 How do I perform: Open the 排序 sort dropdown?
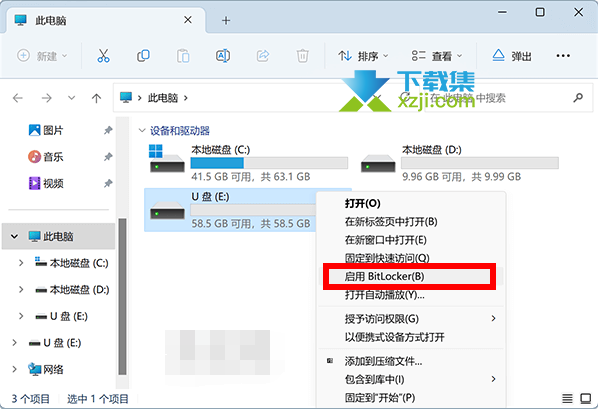point(363,56)
